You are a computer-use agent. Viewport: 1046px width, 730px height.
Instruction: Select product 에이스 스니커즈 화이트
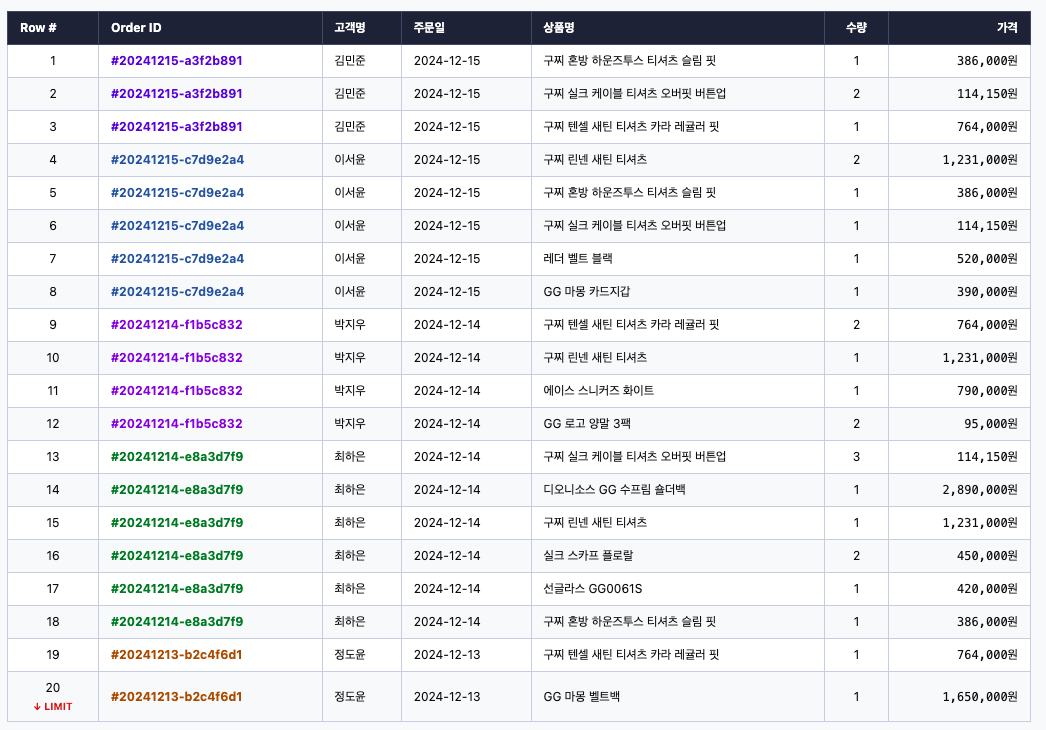[x=598, y=391]
